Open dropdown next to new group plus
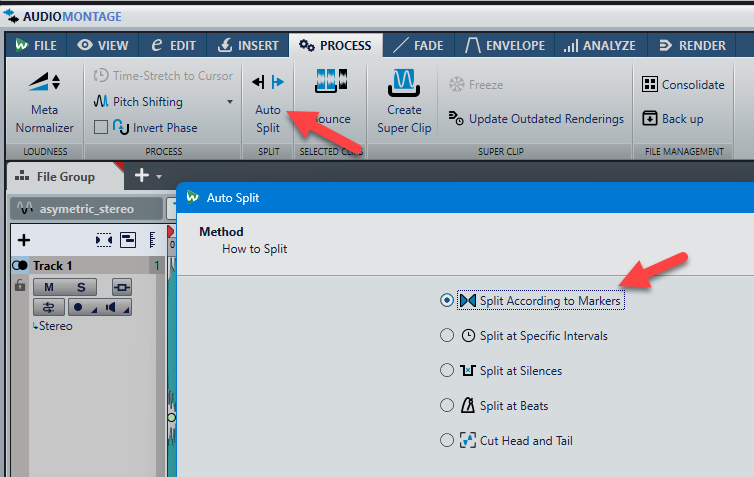 point(159,176)
